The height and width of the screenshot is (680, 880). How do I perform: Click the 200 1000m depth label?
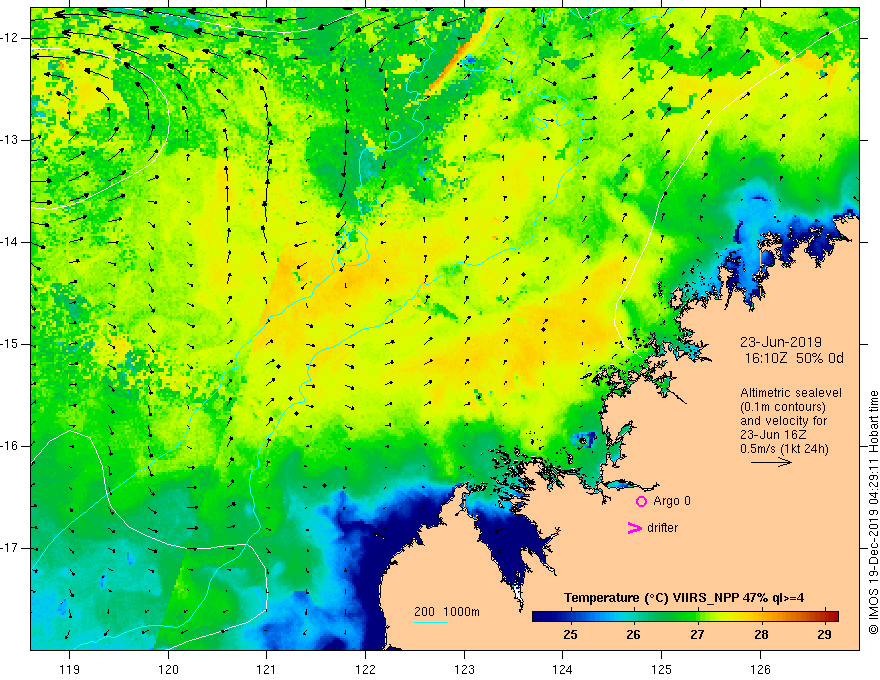447,612
